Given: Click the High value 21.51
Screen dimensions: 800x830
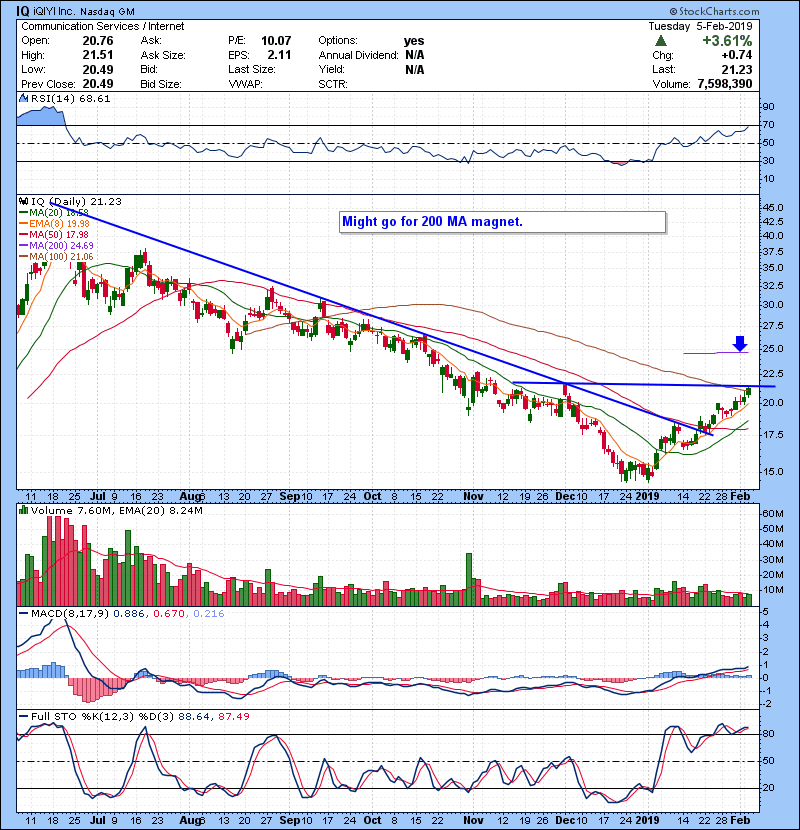Looking at the screenshot, I should [97, 55].
